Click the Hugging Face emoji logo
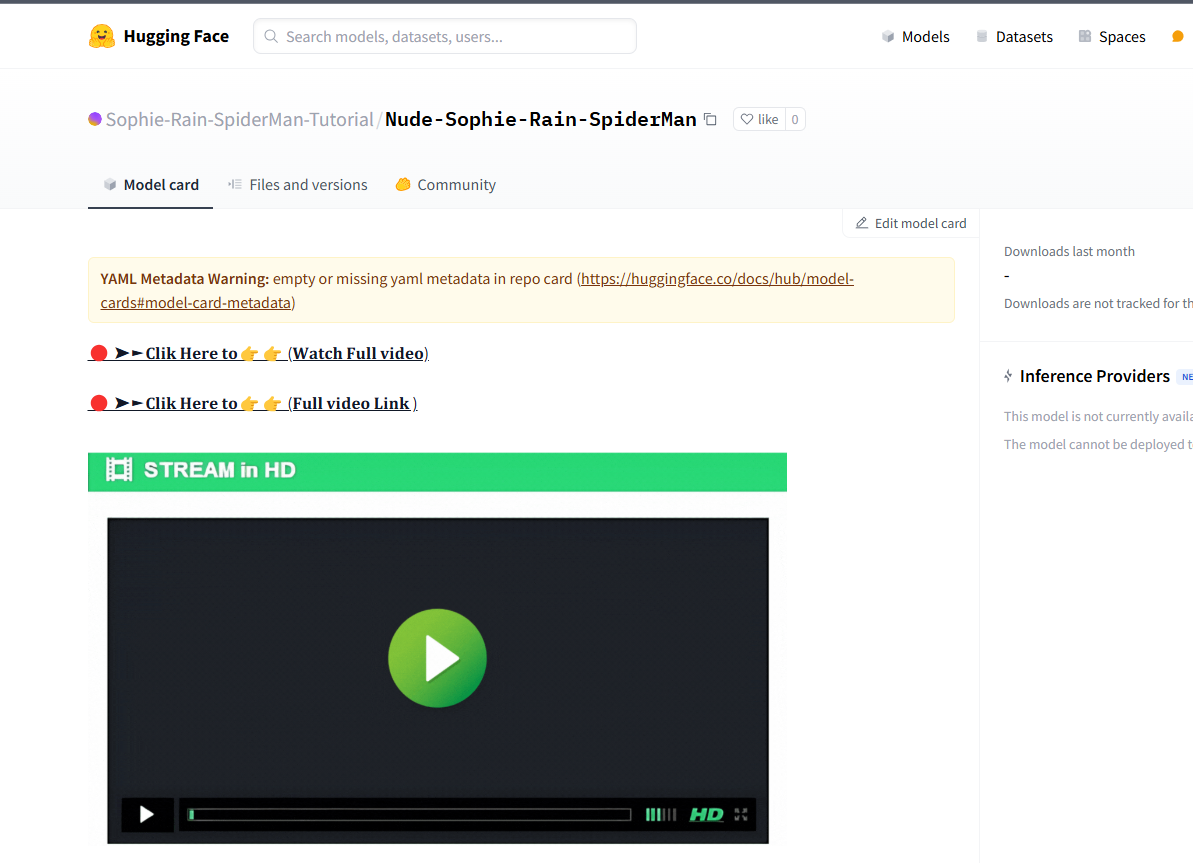Image resolution: width=1193 pixels, height=863 pixels. [x=101, y=36]
